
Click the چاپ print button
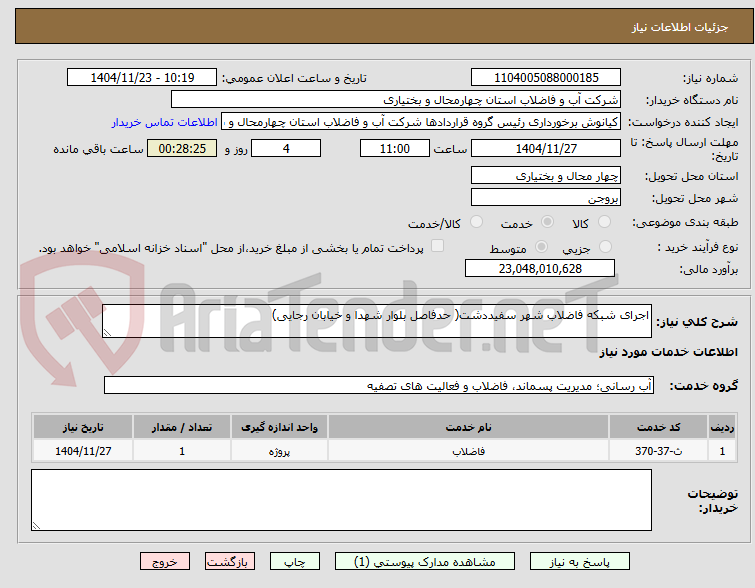pyautogui.click(x=295, y=562)
